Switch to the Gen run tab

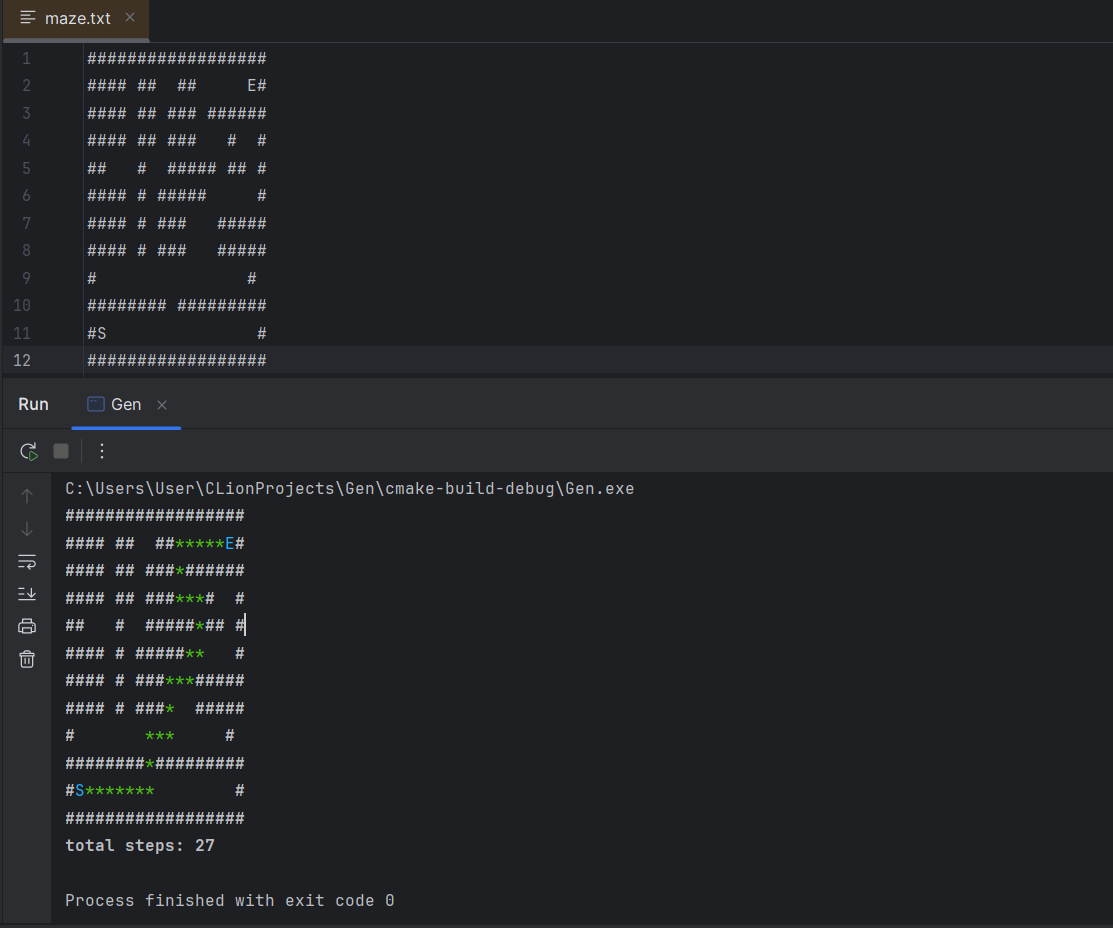click(126, 404)
